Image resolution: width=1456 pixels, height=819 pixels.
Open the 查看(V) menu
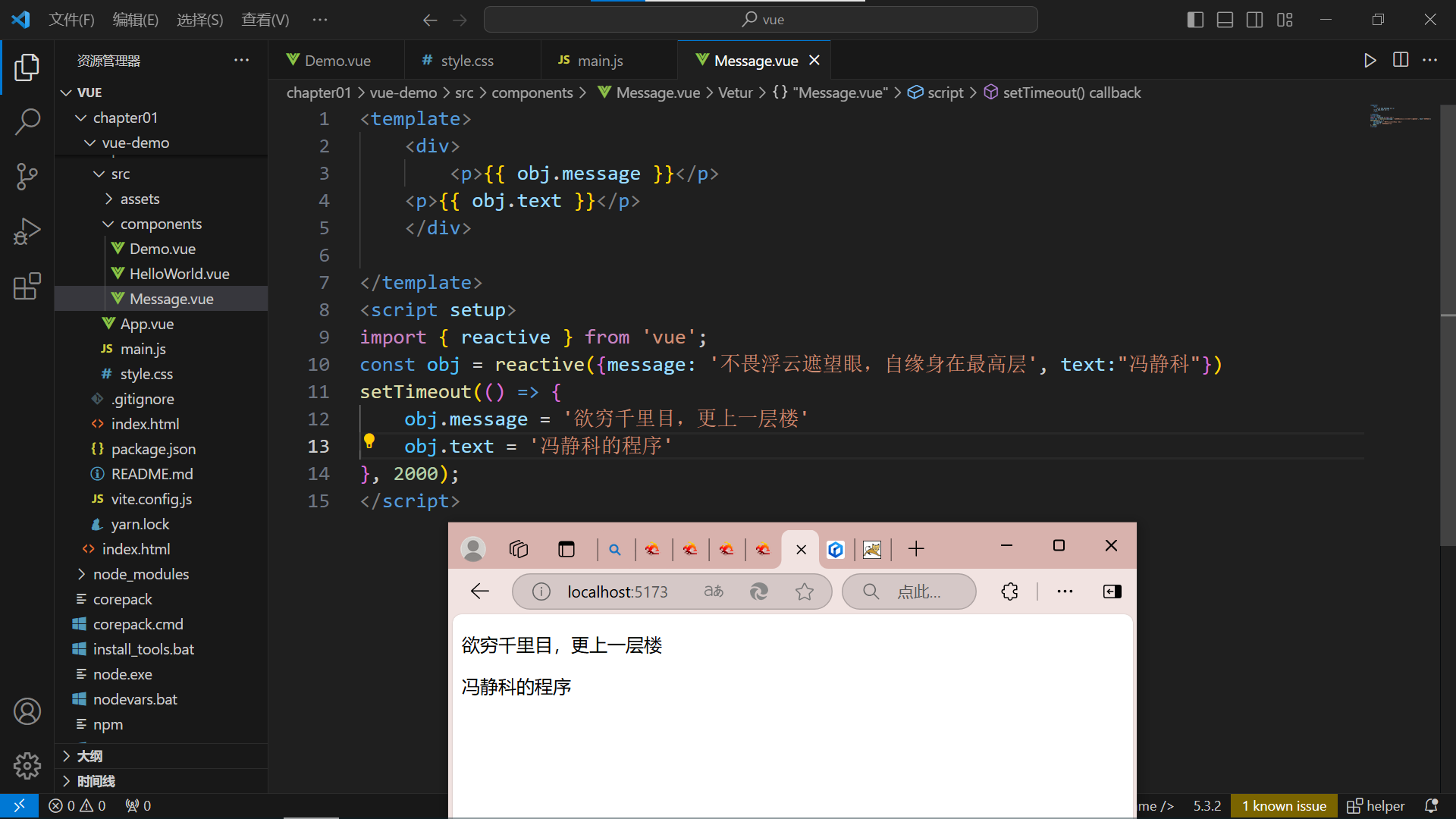265,20
